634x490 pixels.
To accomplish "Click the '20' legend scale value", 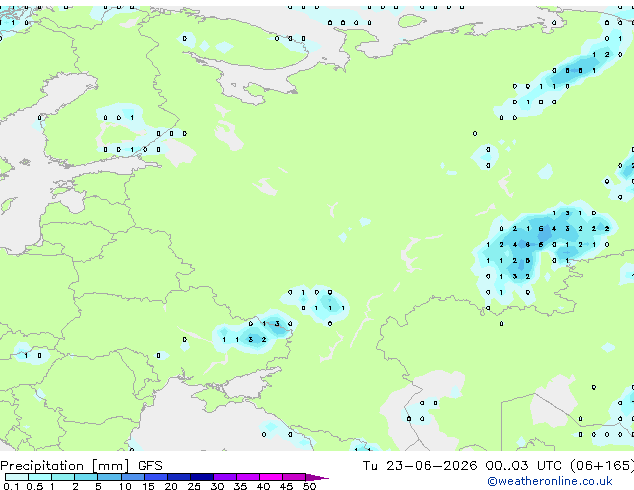I will [x=171, y=486].
